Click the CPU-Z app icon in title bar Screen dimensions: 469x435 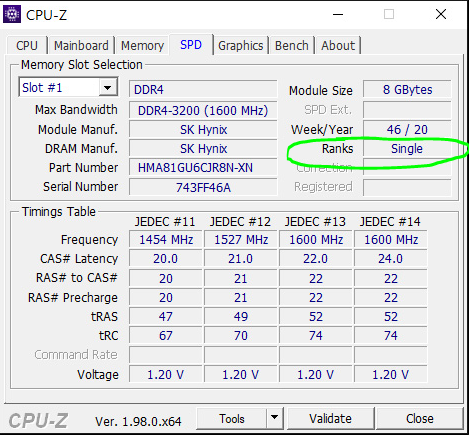pyautogui.click(x=12, y=14)
